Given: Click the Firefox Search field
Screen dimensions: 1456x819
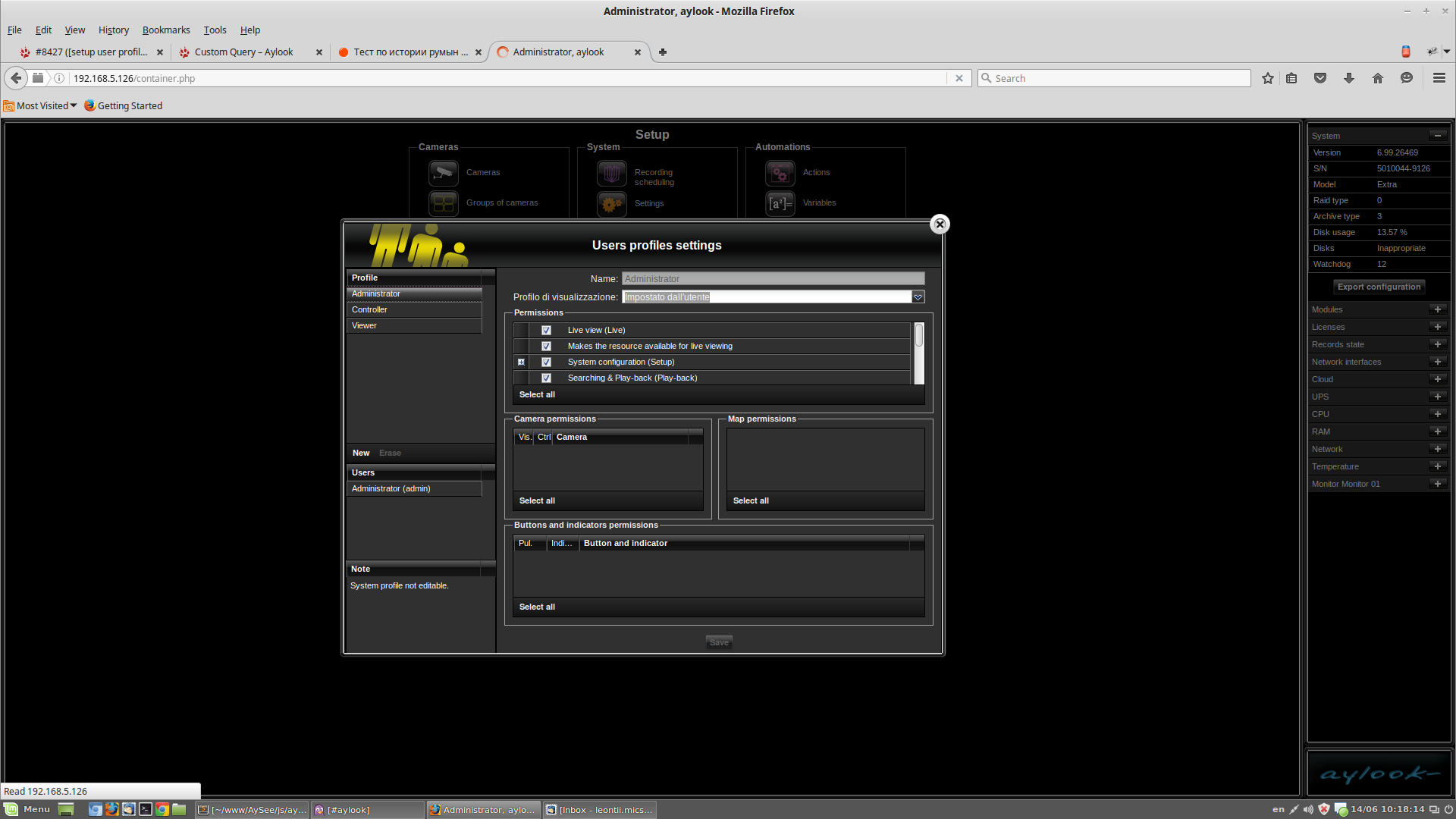Looking at the screenshot, I should (x=1114, y=78).
